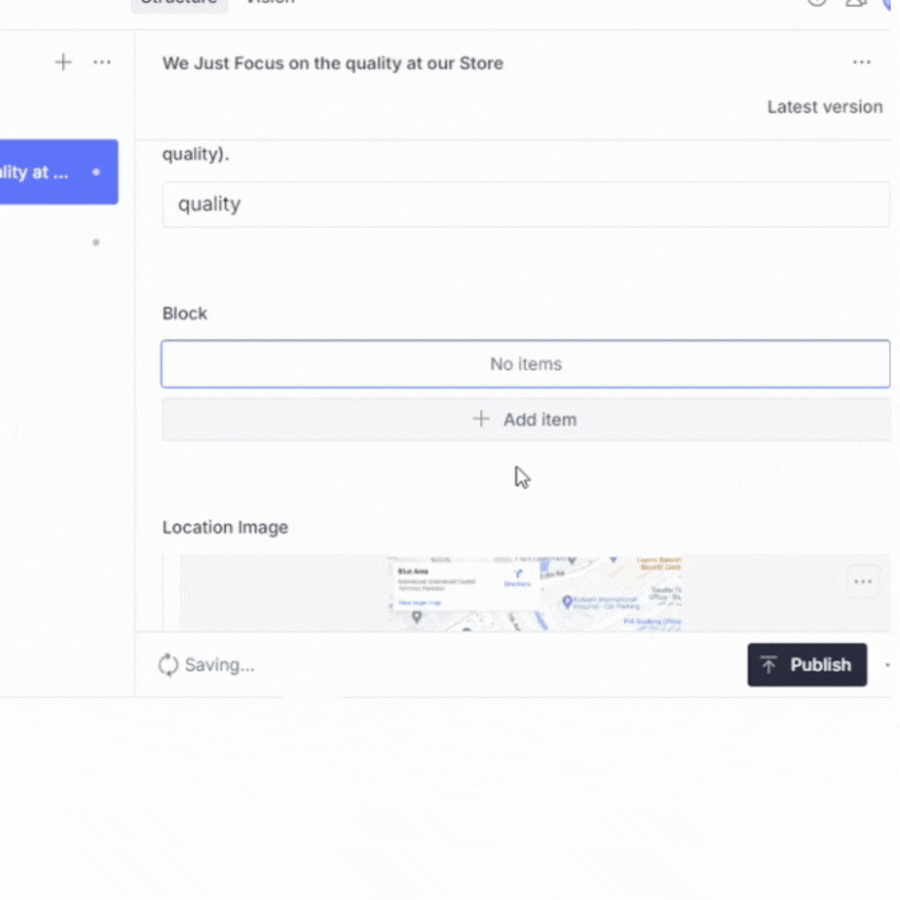Viewport: 900px width, 900px height.
Task: Publish the document
Action: click(807, 665)
